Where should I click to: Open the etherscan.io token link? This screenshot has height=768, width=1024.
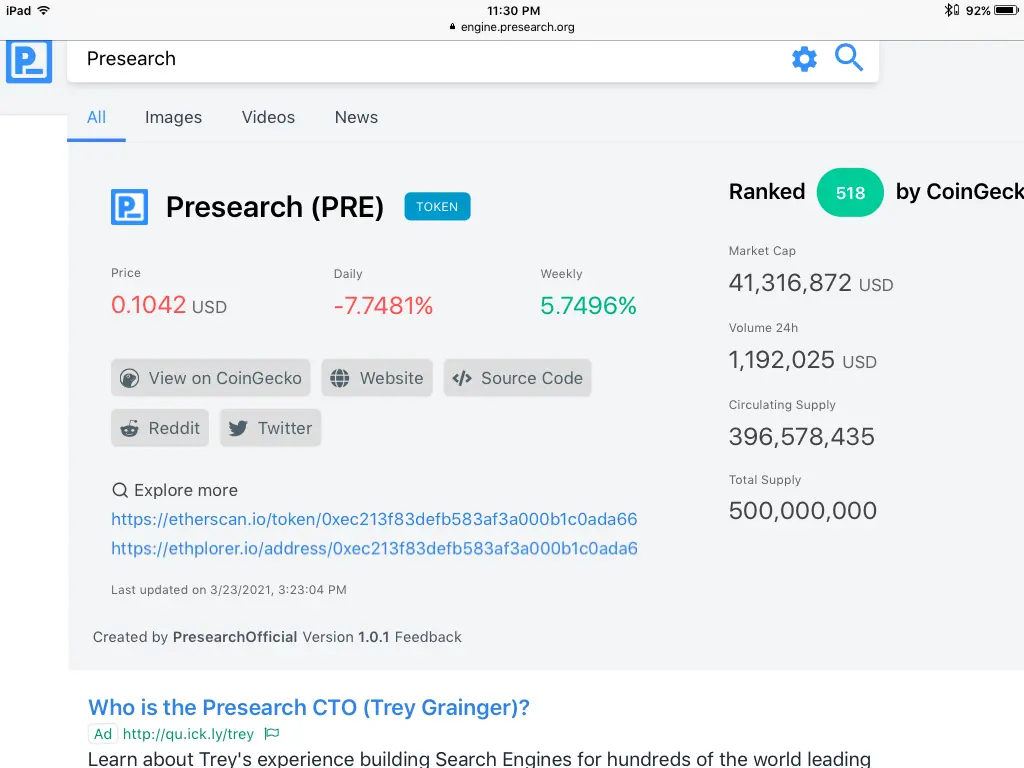(x=374, y=519)
